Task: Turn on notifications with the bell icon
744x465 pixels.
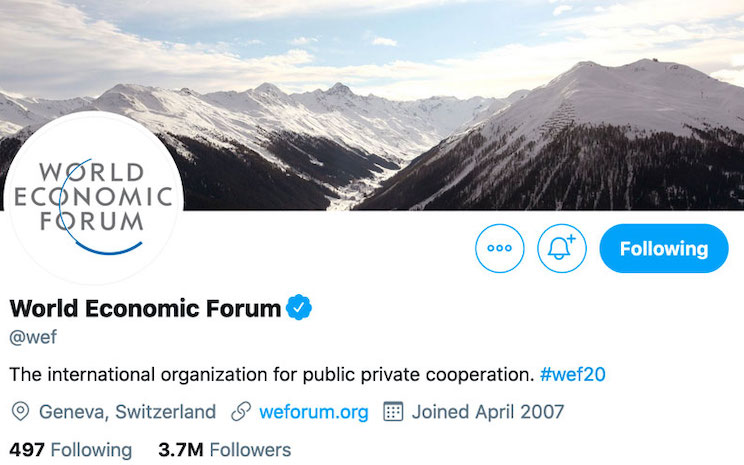Action: tap(562, 249)
